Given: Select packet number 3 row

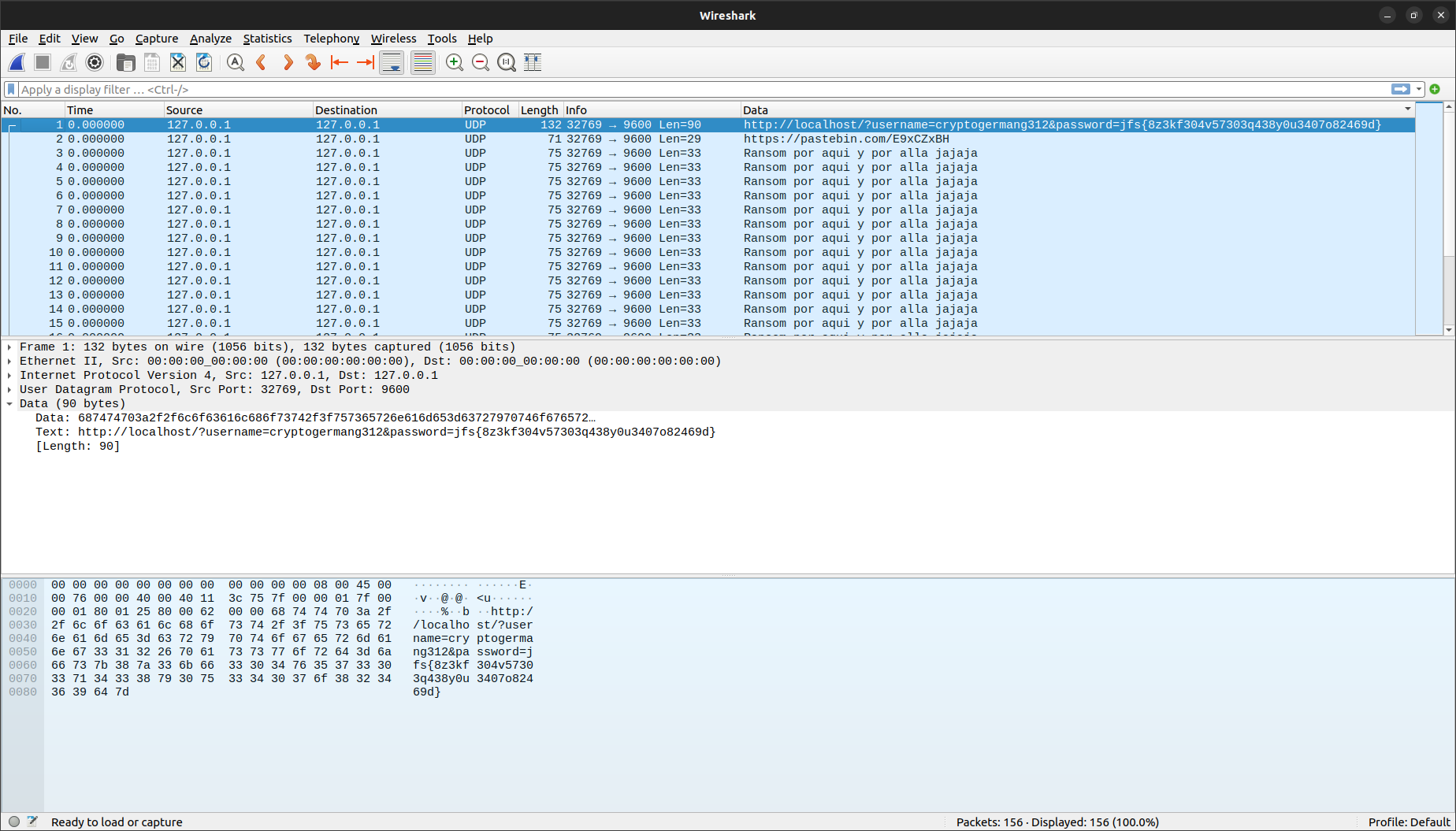Looking at the screenshot, I should pos(708,153).
